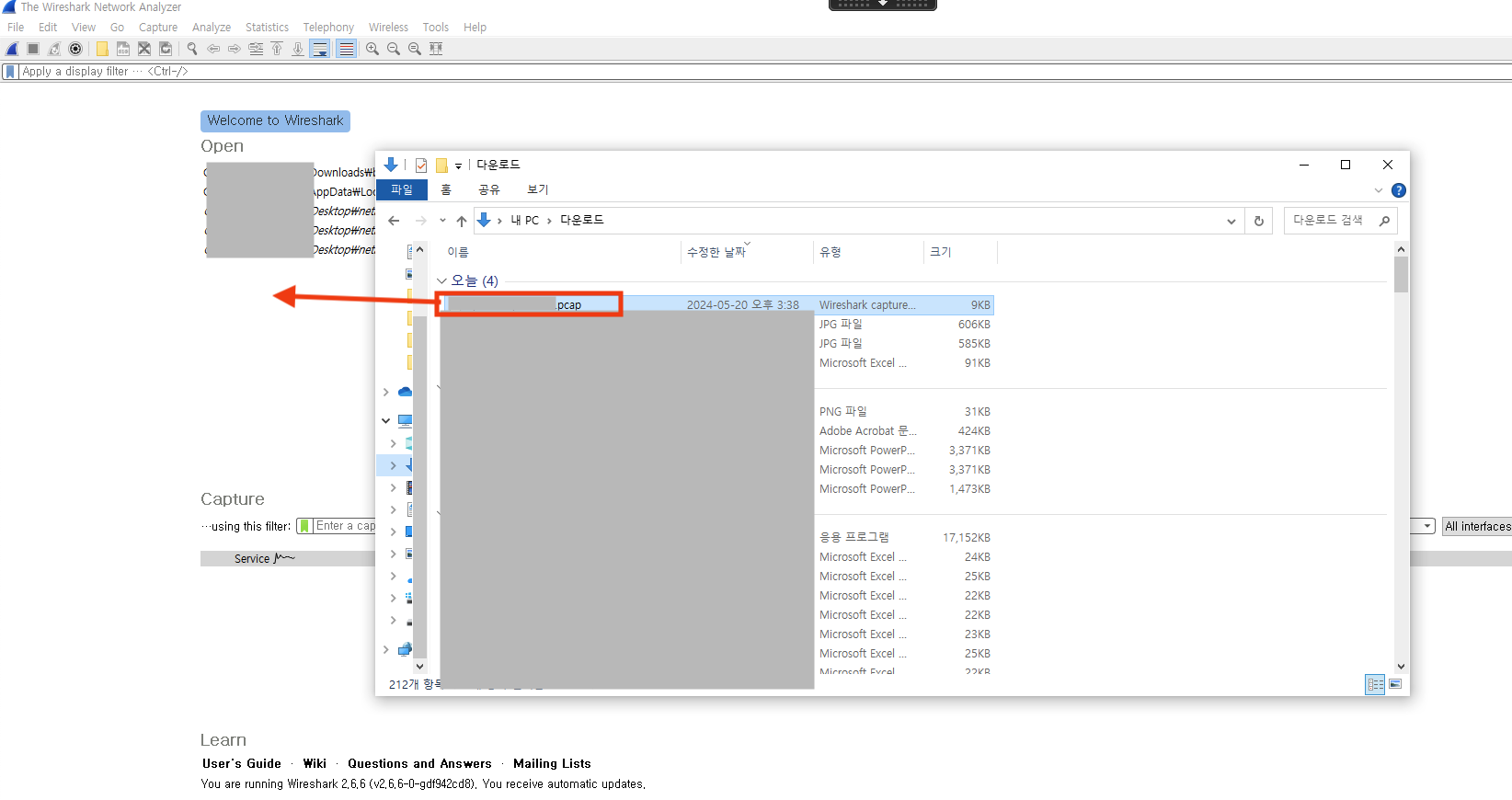Open the User's Guide link
1512x800 pixels.
[242, 763]
